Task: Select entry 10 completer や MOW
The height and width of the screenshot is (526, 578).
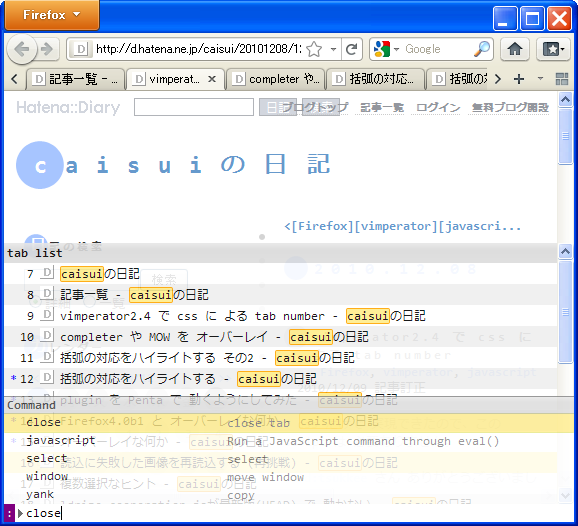Action: (281, 337)
